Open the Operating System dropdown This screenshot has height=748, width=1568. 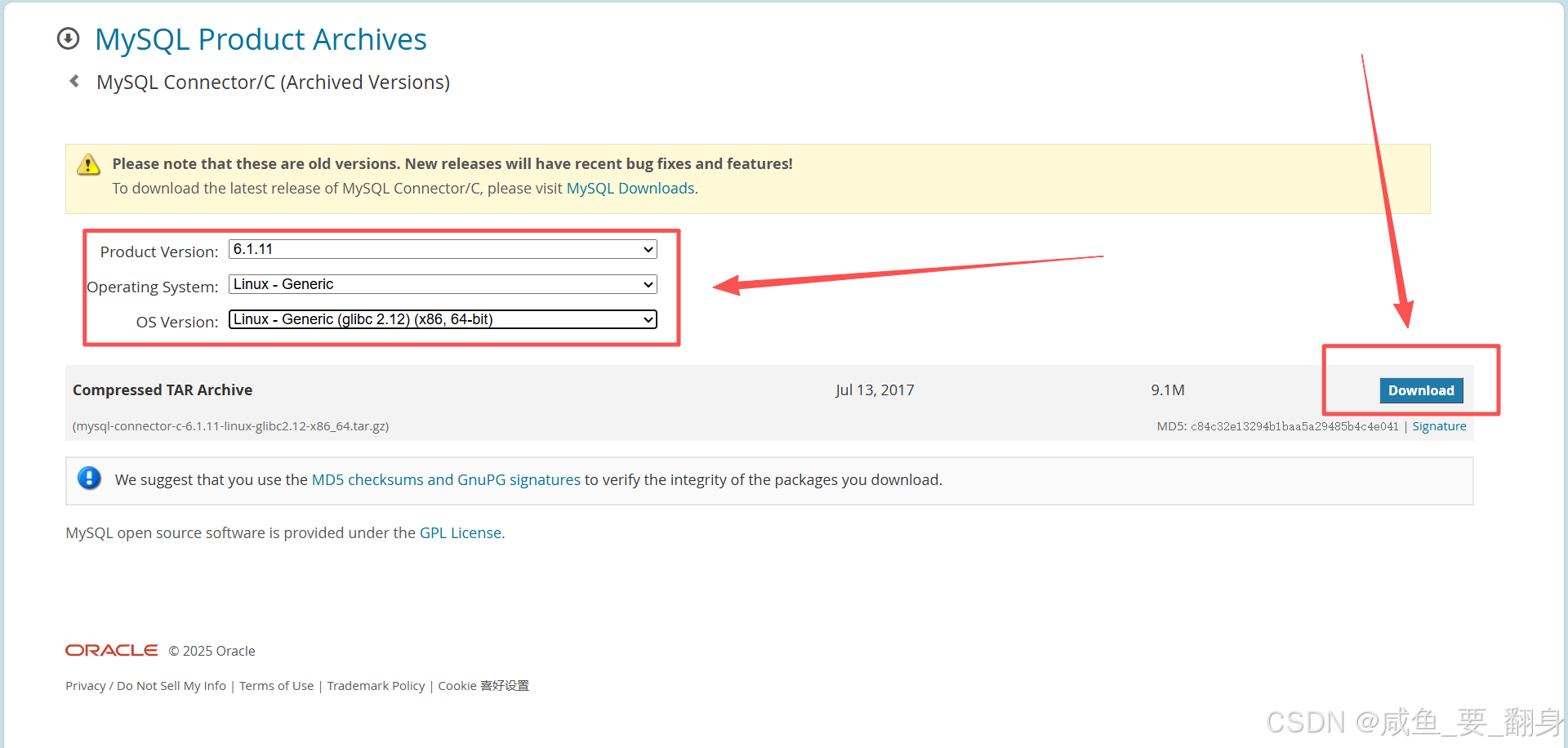[x=443, y=284]
